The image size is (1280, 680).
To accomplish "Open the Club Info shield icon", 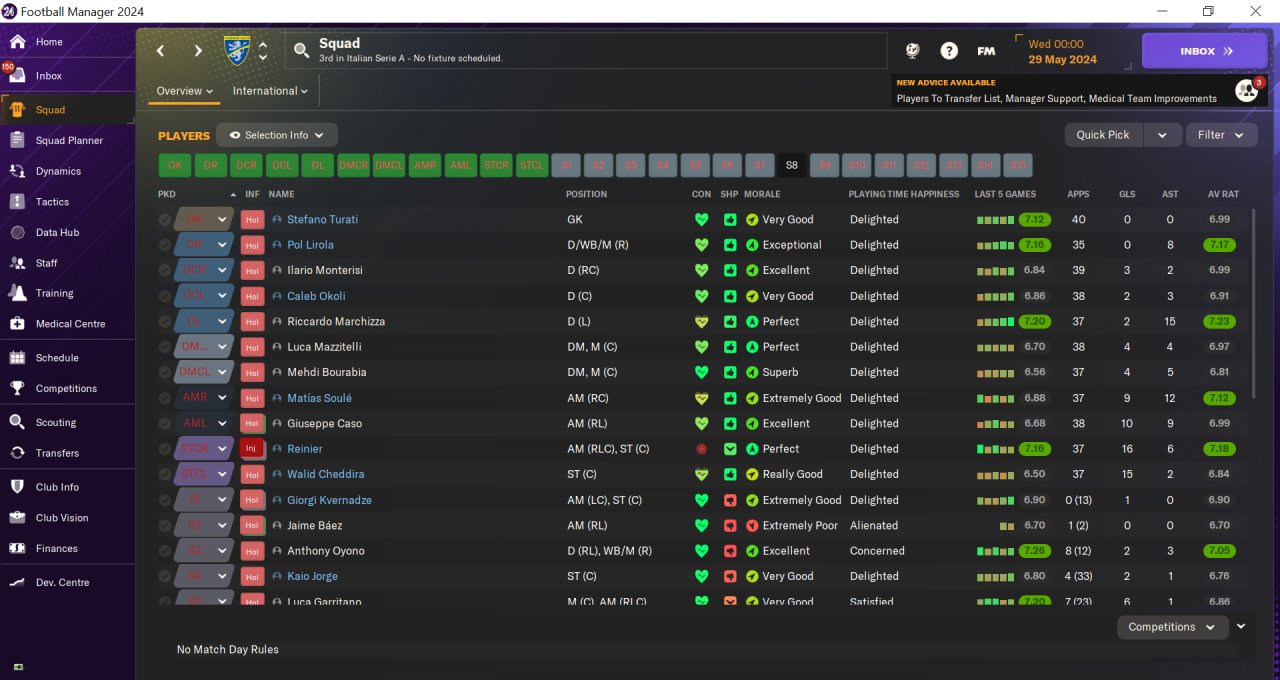I will (x=17, y=487).
